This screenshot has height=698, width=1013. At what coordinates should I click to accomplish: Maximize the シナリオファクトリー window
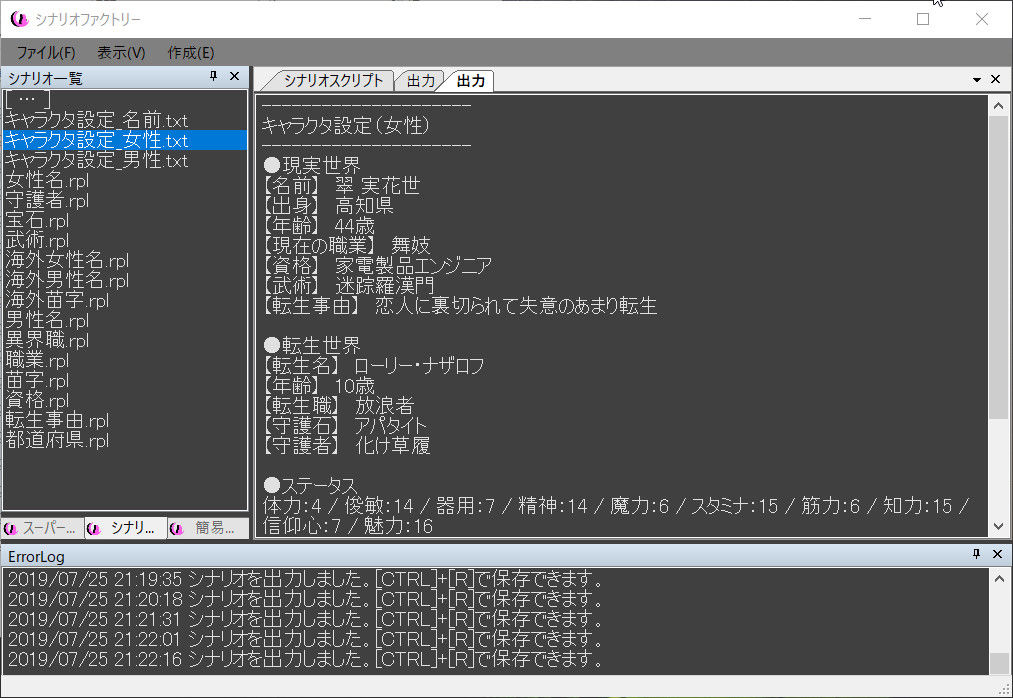tap(923, 19)
